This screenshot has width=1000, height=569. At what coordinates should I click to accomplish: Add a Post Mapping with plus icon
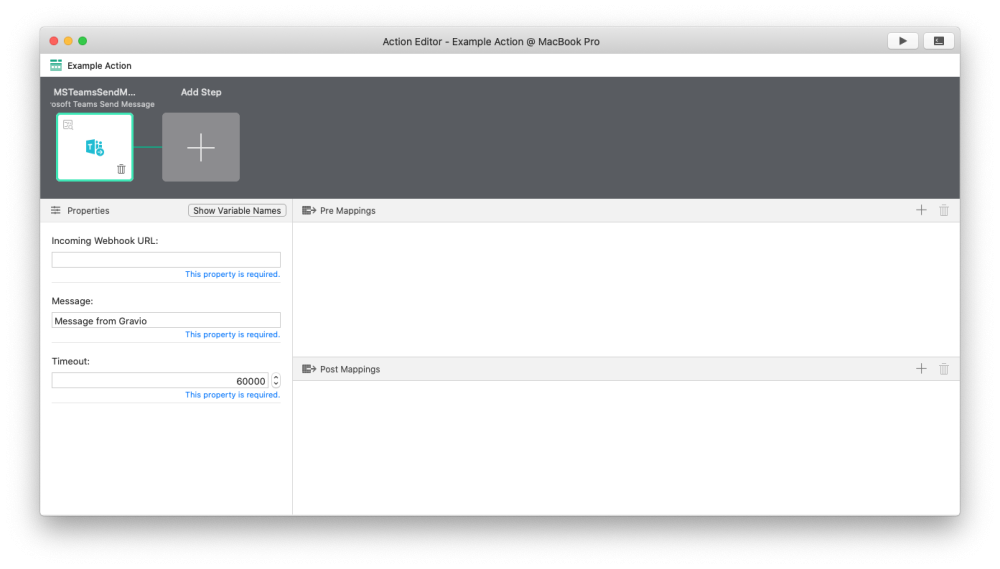point(921,369)
